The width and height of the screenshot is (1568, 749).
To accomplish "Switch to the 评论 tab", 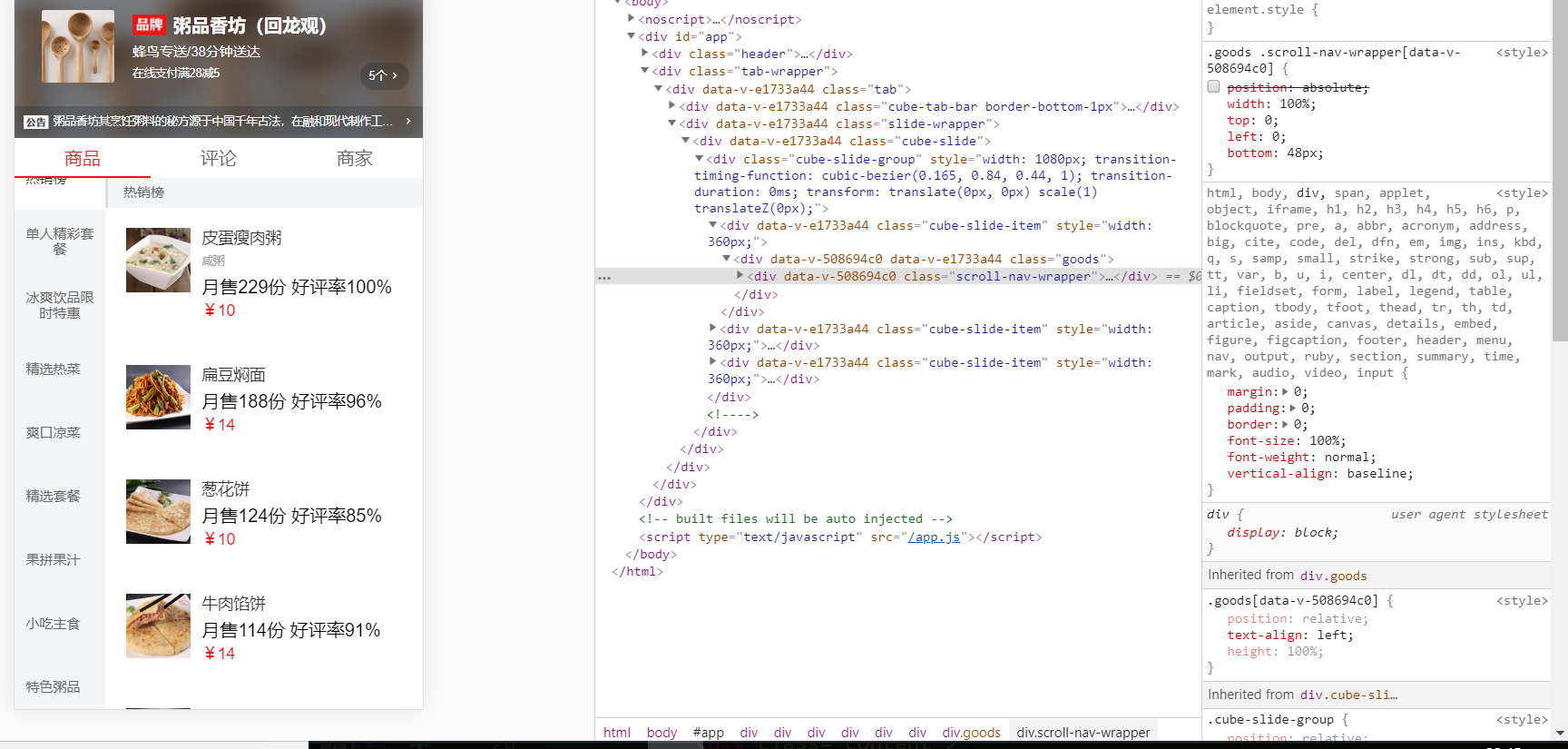I will coord(219,159).
